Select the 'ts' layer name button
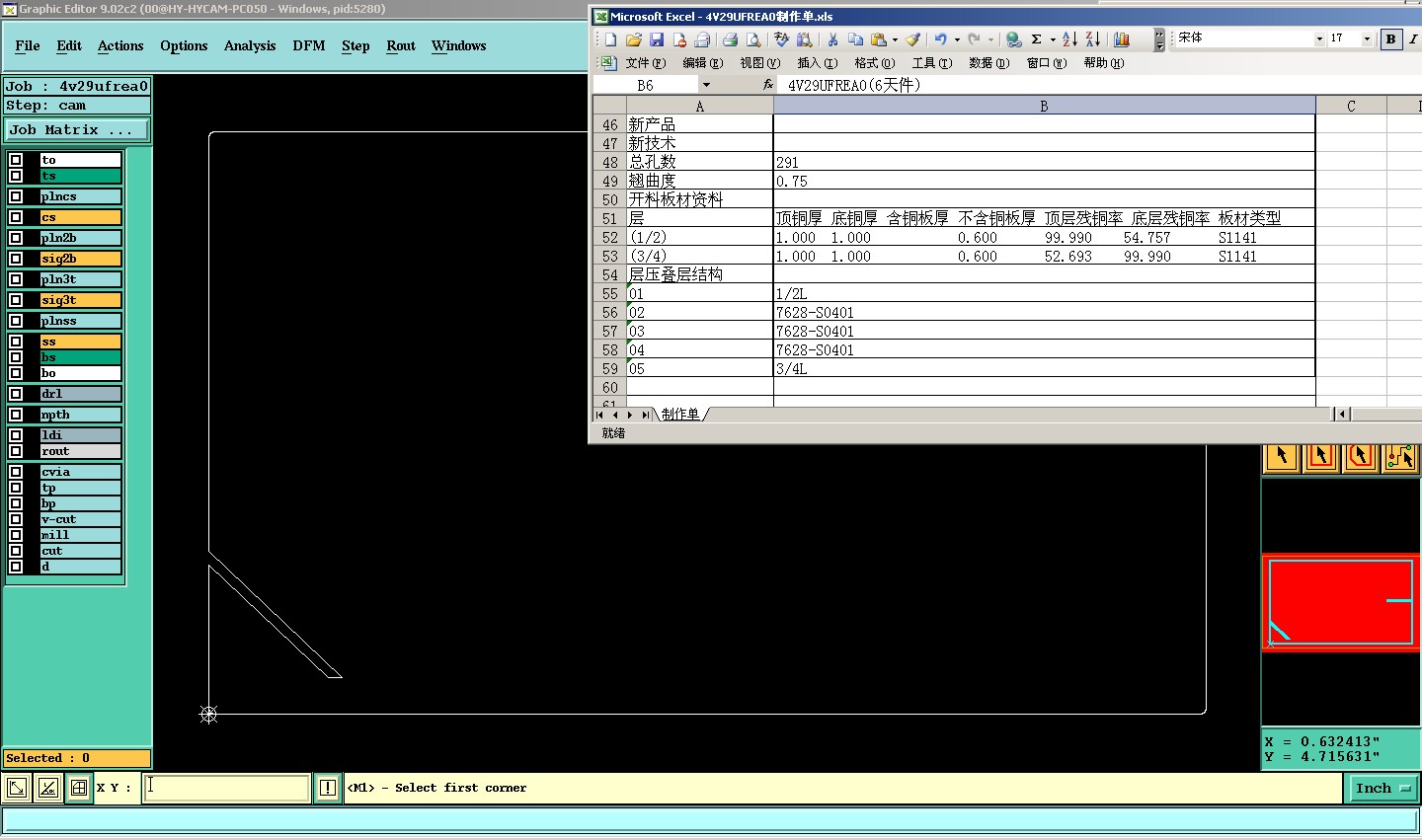This screenshot has width=1422, height=840. point(80,176)
